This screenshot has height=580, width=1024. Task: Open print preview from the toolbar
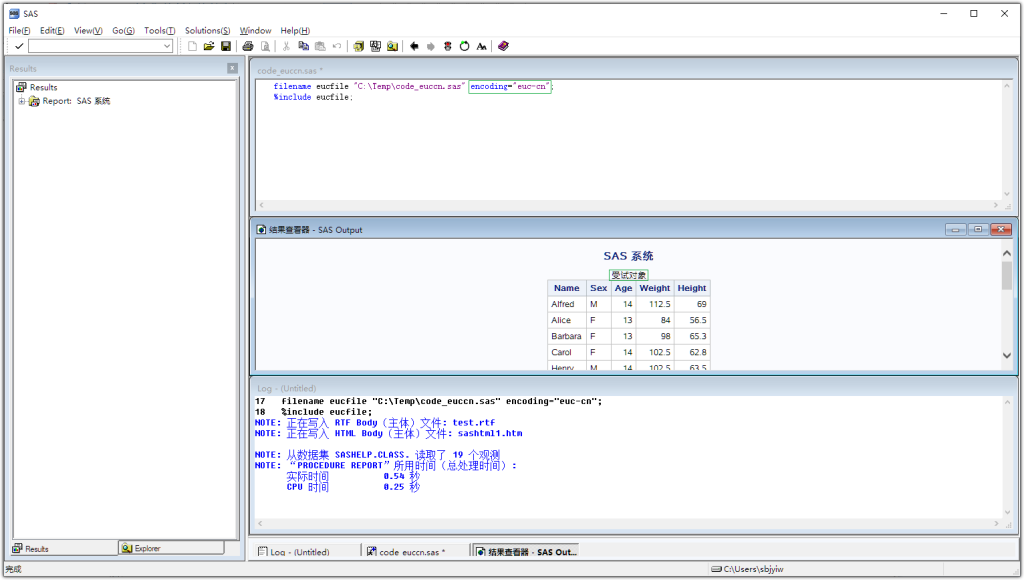click(x=265, y=45)
